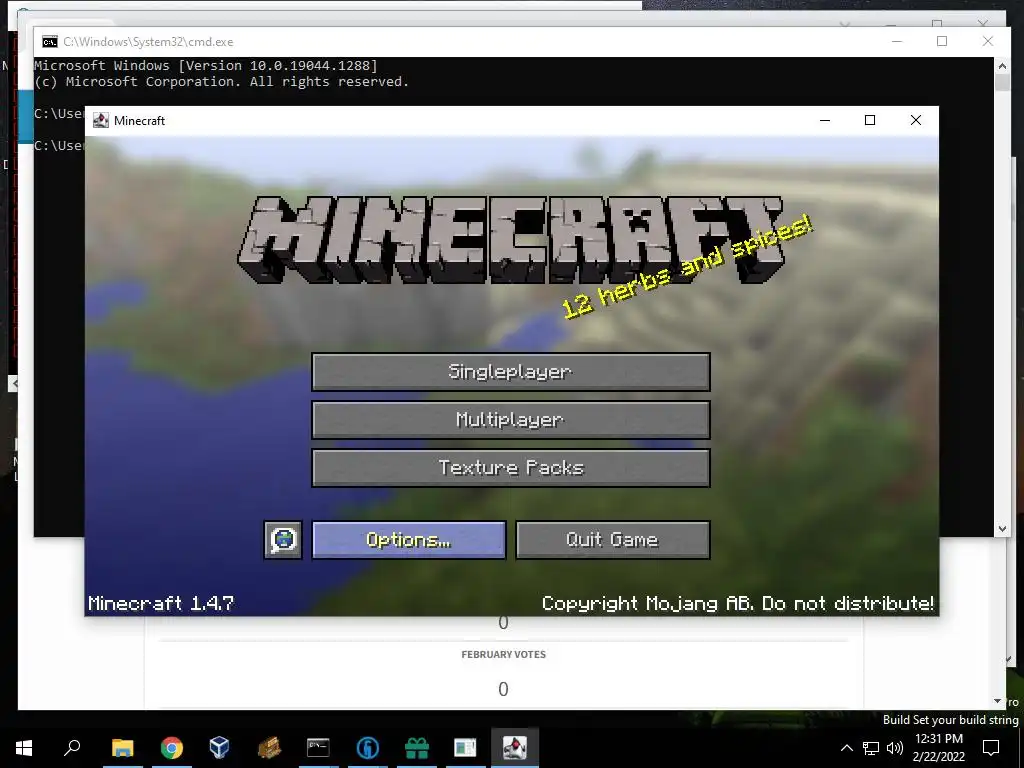Click cmd.exe scrollbar up arrow
The image size is (1024, 768).
tap(1002, 65)
